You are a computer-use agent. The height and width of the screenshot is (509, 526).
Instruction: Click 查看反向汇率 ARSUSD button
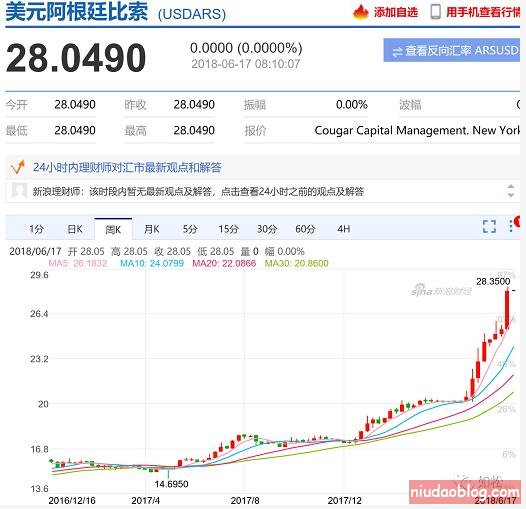[452, 50]
